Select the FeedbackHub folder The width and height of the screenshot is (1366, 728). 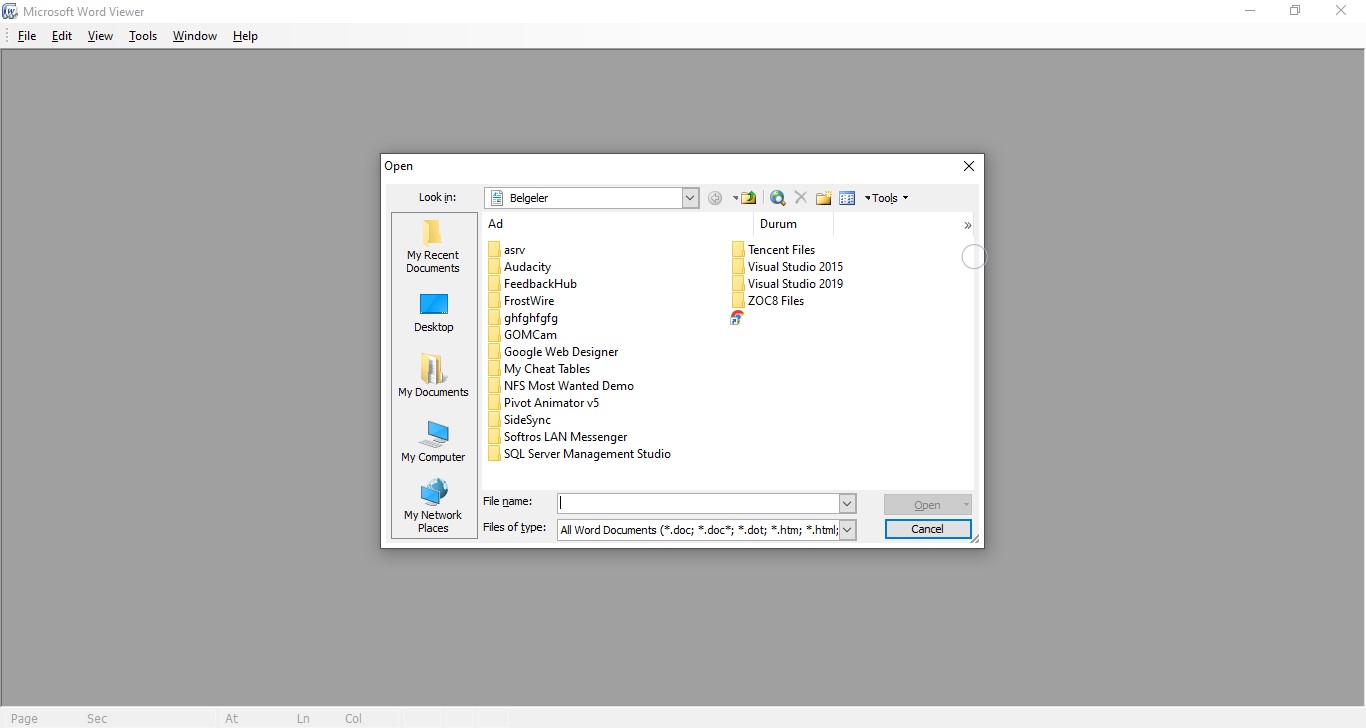point(532,284)
